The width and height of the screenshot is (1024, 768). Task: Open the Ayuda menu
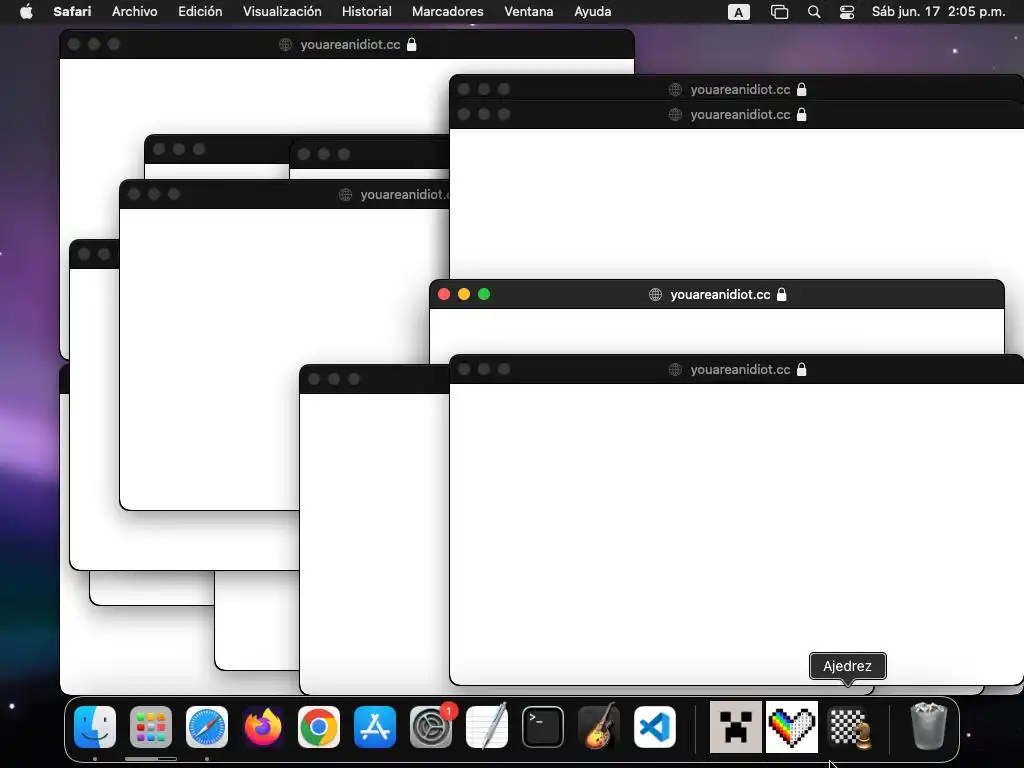[592, 11]
